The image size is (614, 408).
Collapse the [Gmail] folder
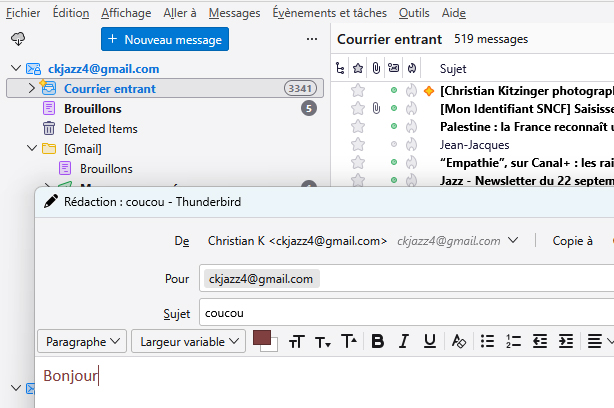point(32,148)
